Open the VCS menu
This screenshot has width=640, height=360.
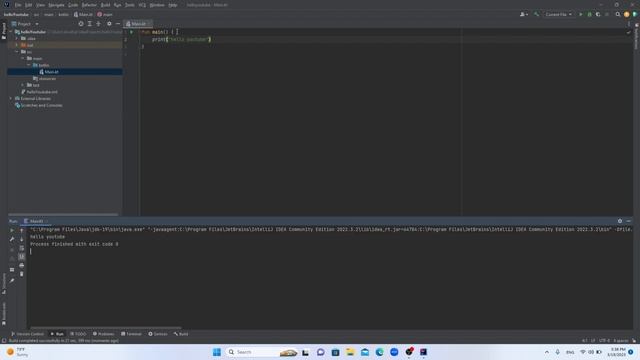[x=142, y=5]
